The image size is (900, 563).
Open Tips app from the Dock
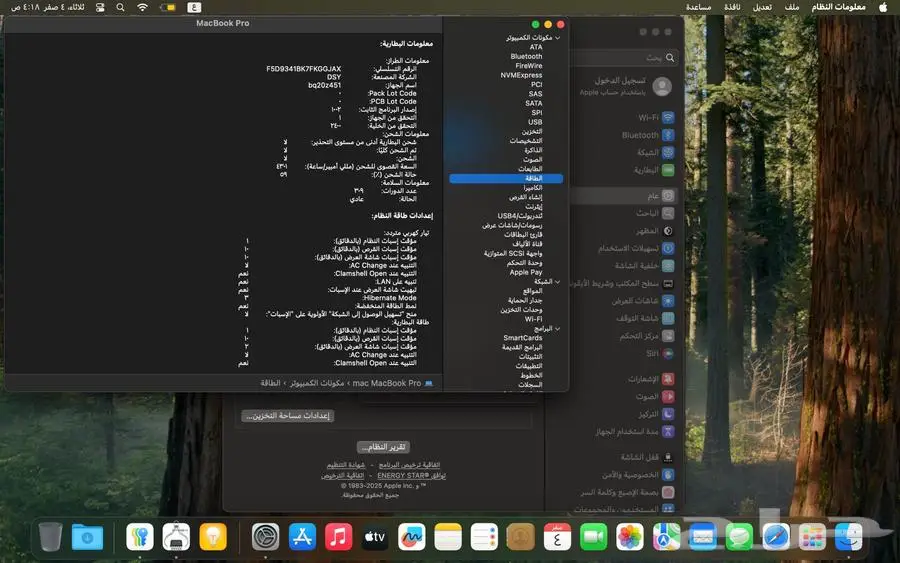coord(213,537)
